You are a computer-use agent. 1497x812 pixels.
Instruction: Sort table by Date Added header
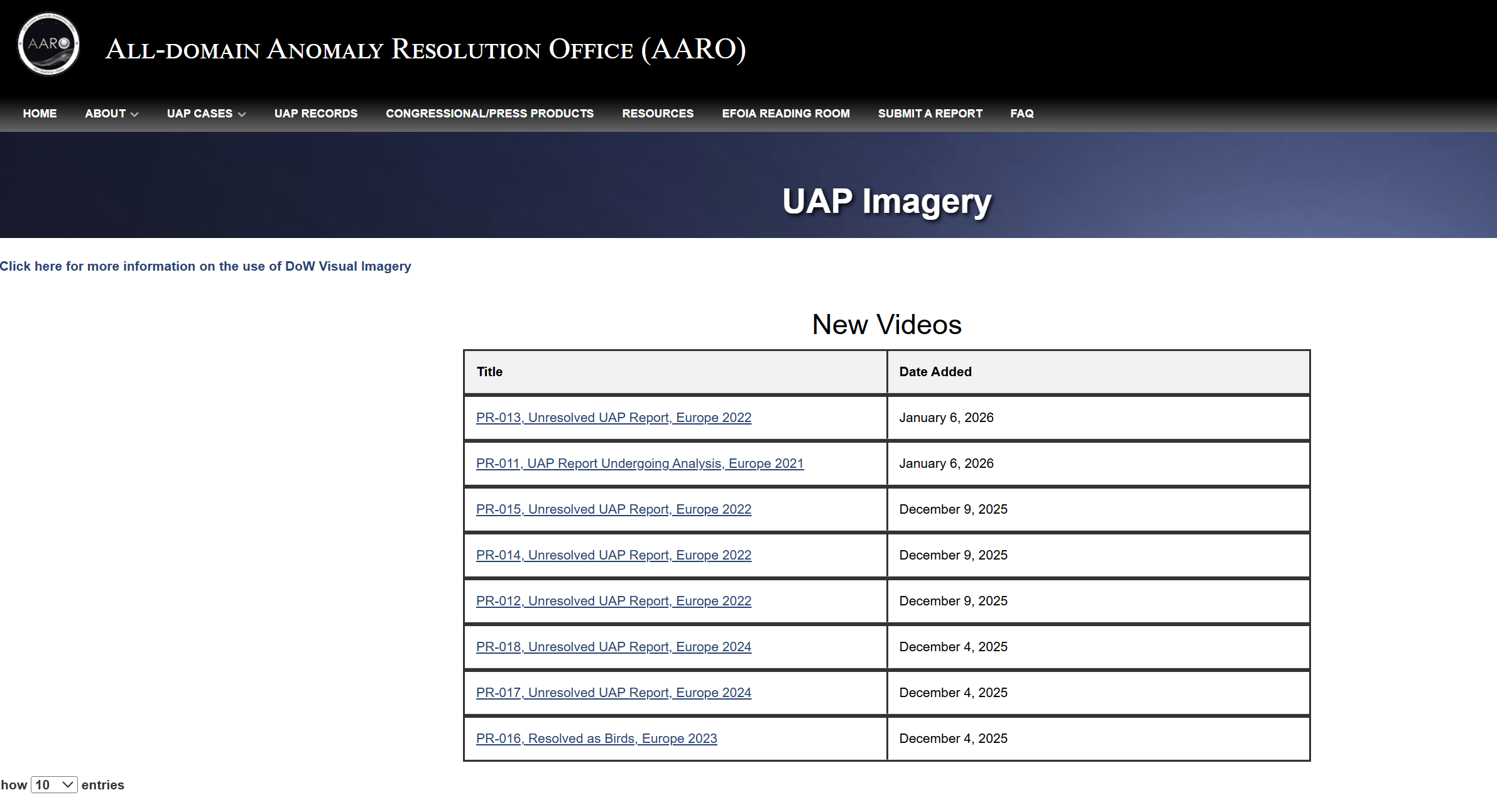tap(1098, 372)
